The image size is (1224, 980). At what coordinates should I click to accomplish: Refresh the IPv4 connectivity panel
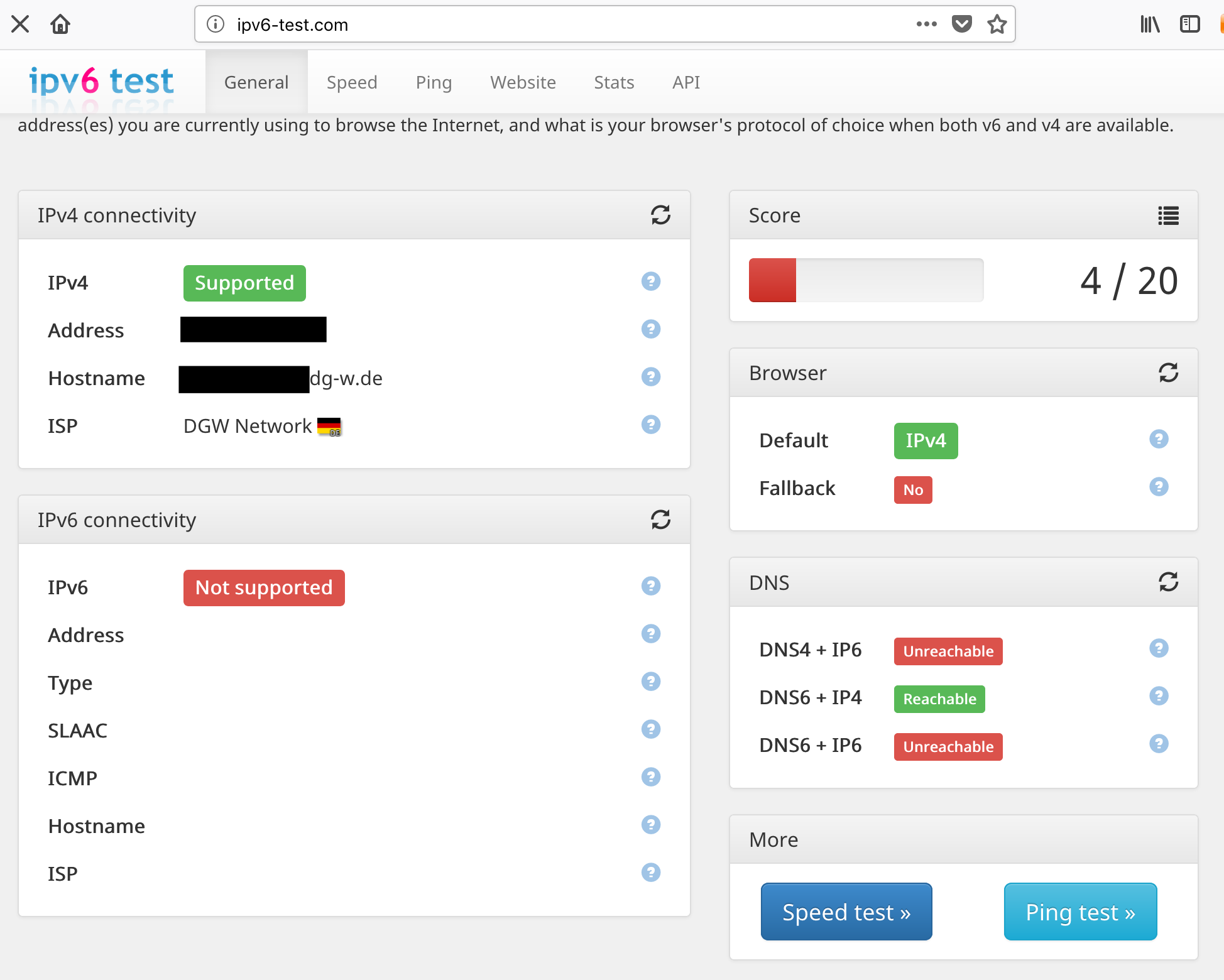tap(660, 215)
